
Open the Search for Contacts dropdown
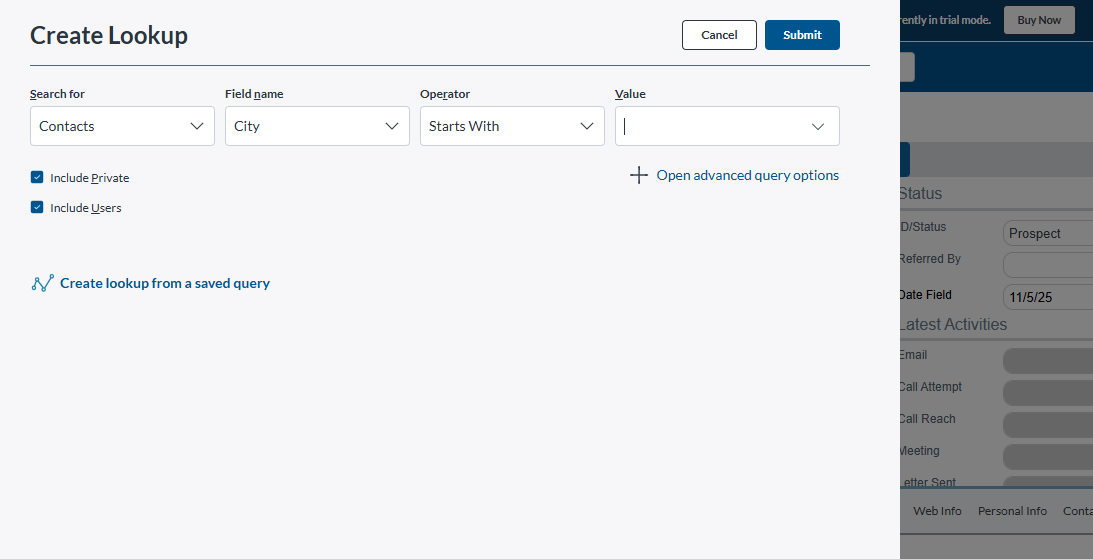pyautogui.click(x=122, y=126)
